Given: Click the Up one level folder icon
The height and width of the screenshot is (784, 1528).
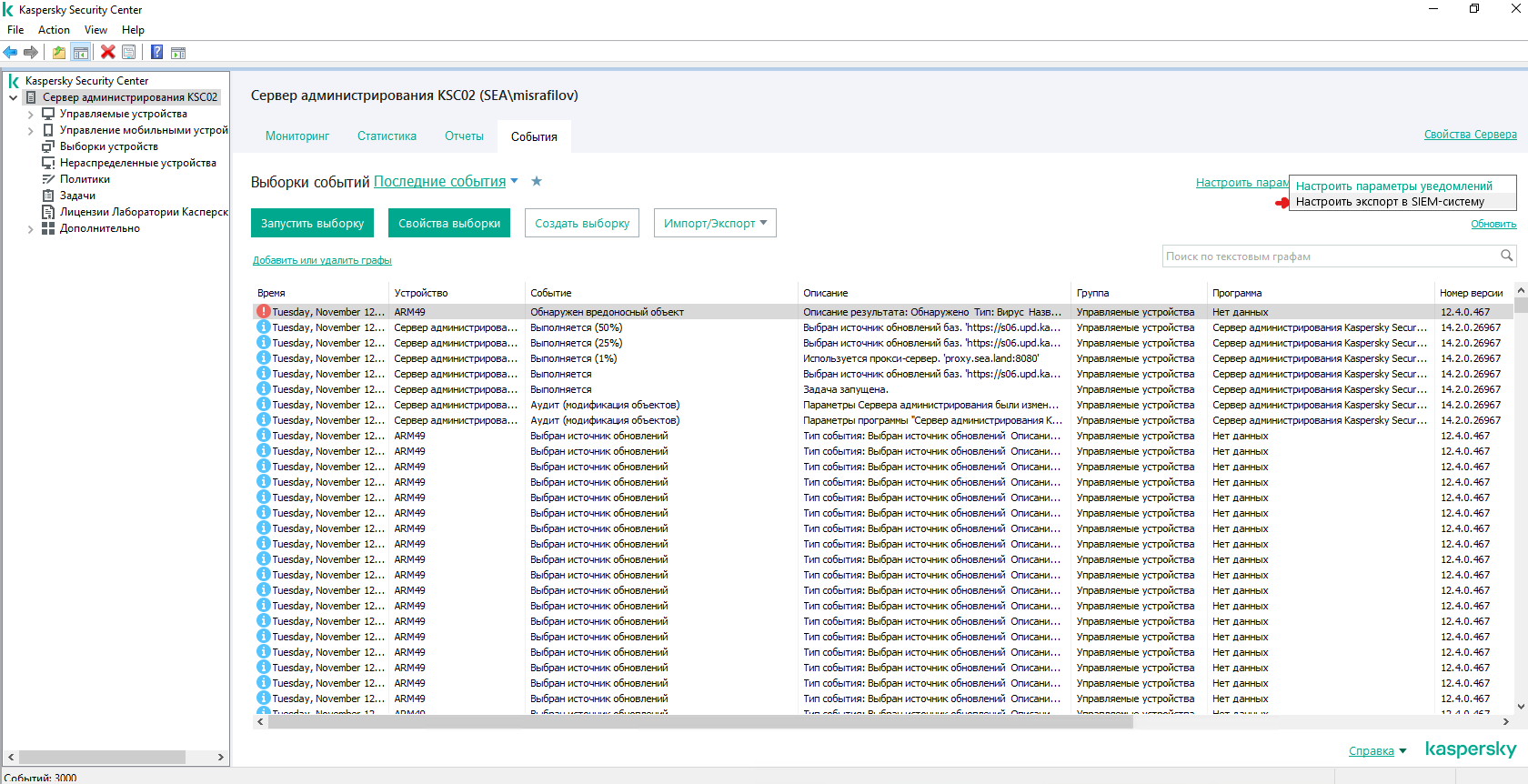Looking at the screenshot, I should pos(59,53).
